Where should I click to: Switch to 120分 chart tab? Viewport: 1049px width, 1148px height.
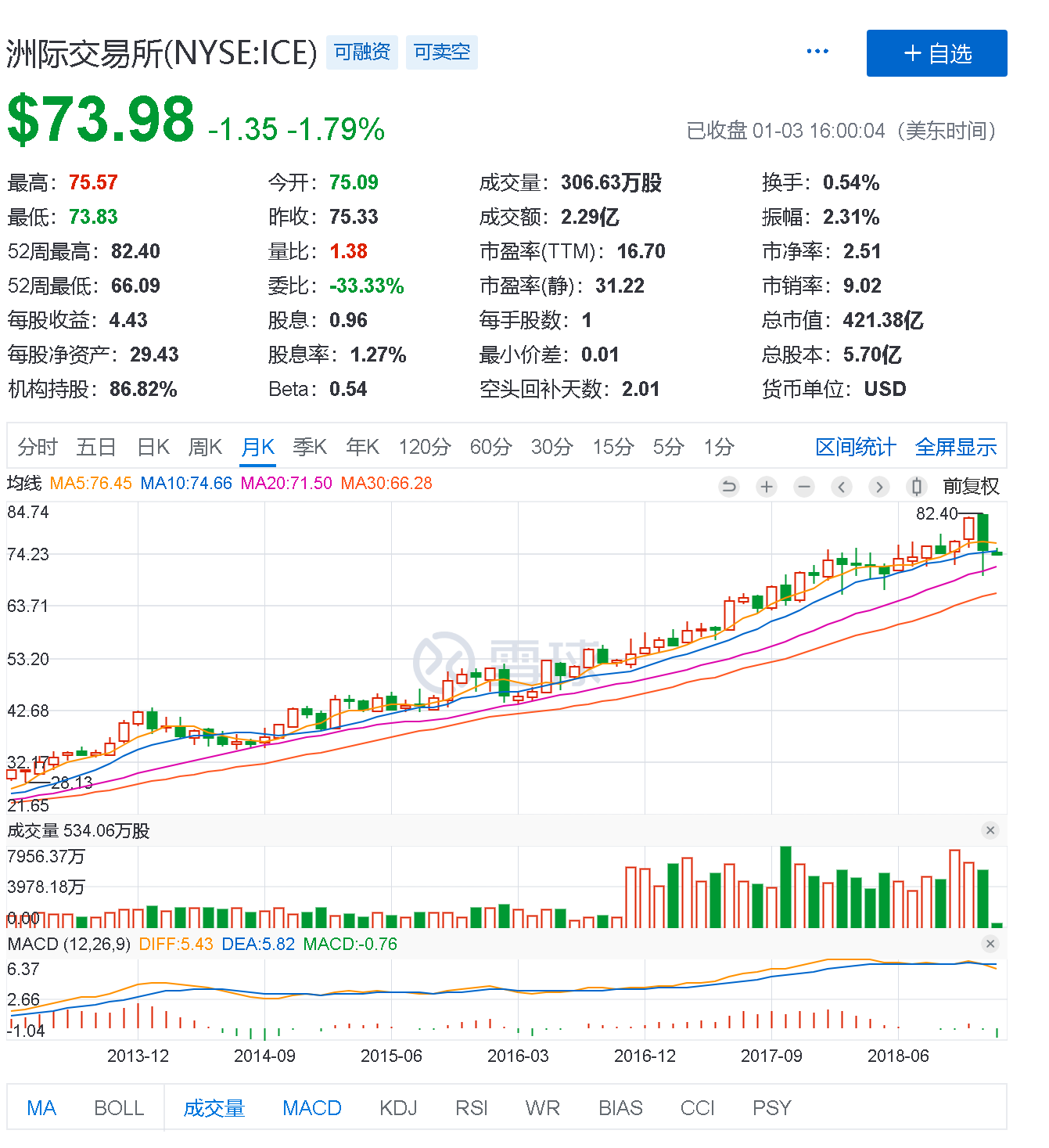click(425, 447)
